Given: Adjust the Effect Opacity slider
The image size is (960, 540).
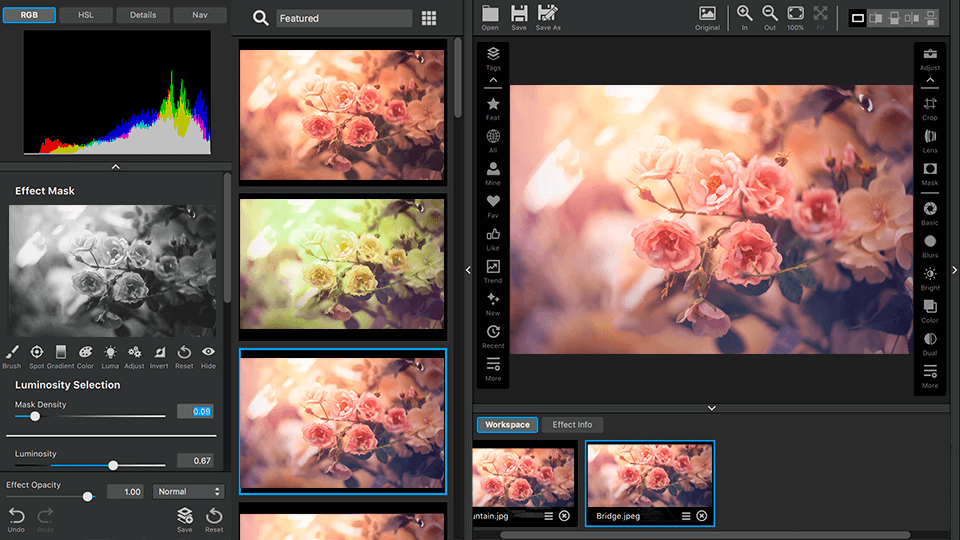Looking at the screenshot, I should coord(88,497).
